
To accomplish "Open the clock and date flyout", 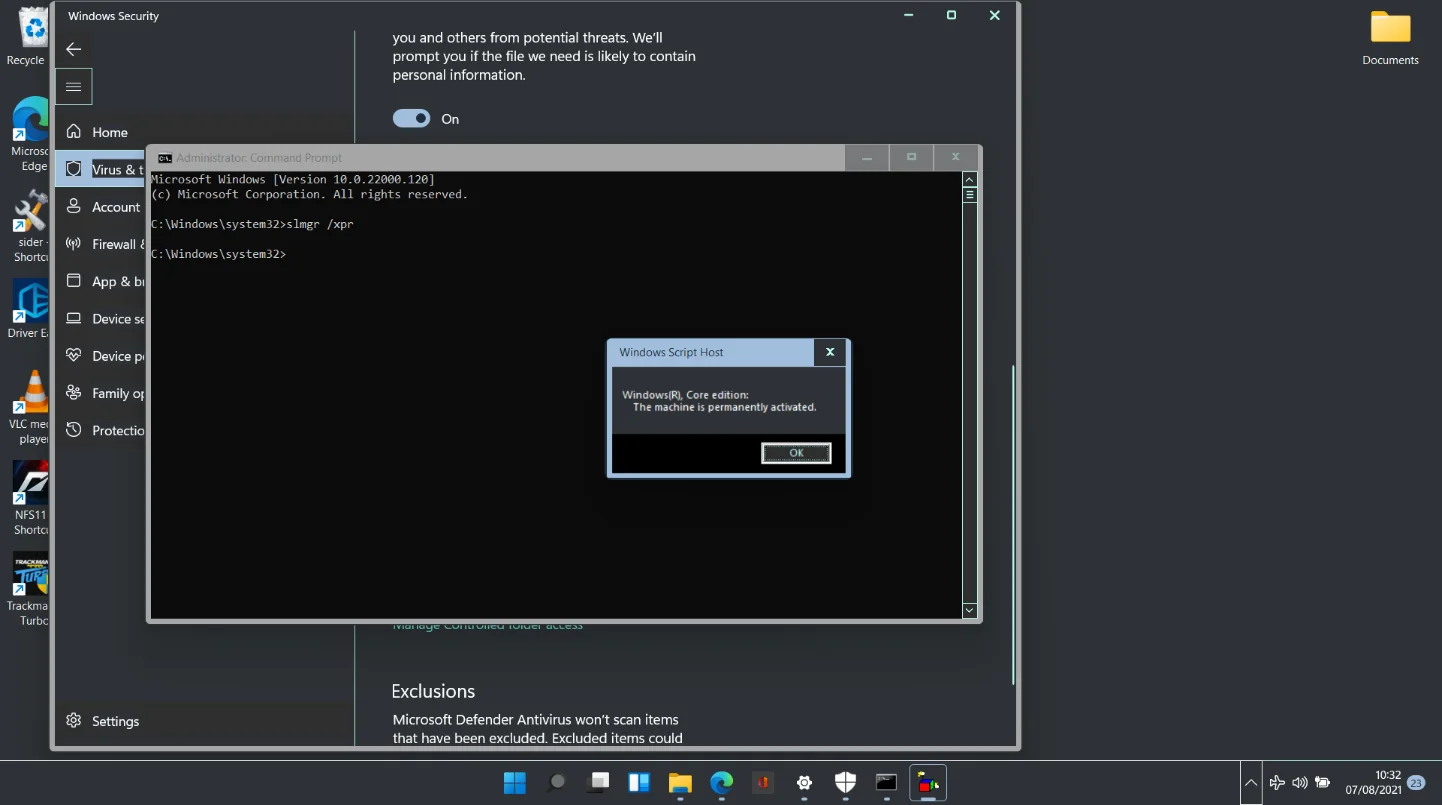I will click(1373, 783).
